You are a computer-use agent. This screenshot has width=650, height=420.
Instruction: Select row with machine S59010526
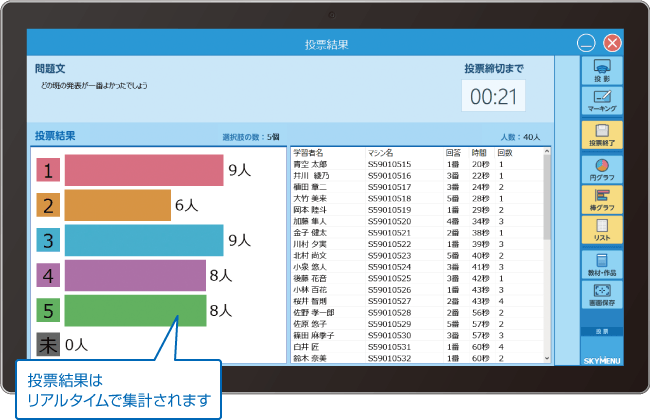point(417,290)
